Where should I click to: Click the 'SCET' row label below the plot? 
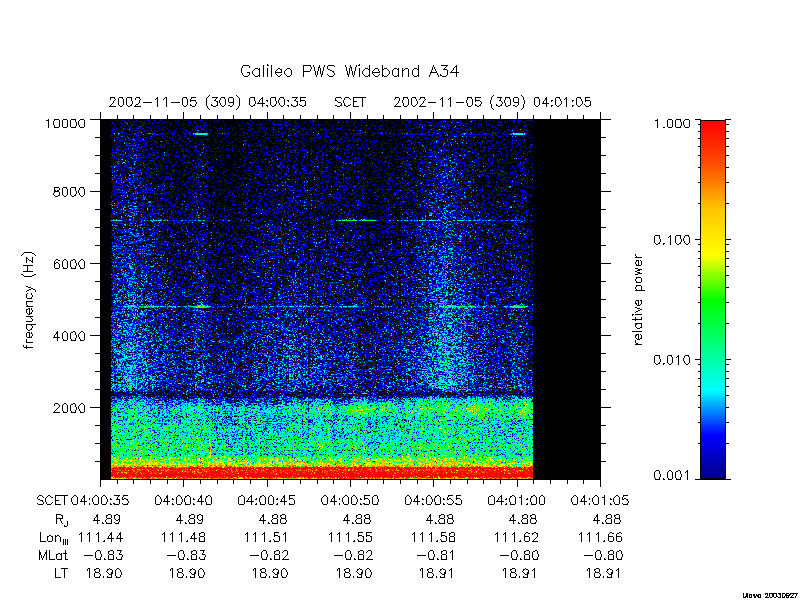[52, 501]
